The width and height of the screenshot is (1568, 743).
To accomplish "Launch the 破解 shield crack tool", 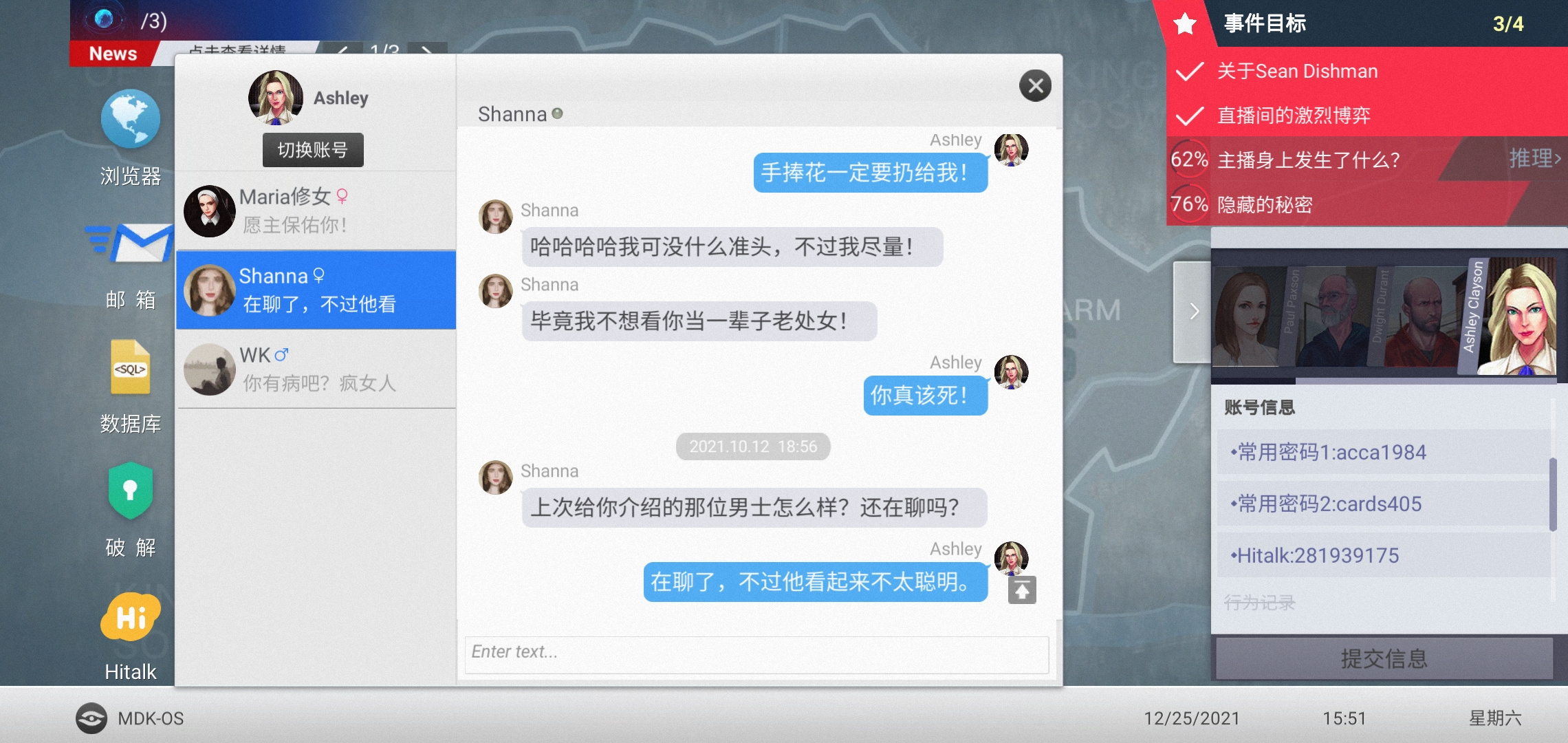I will click(x=131, y=491).
